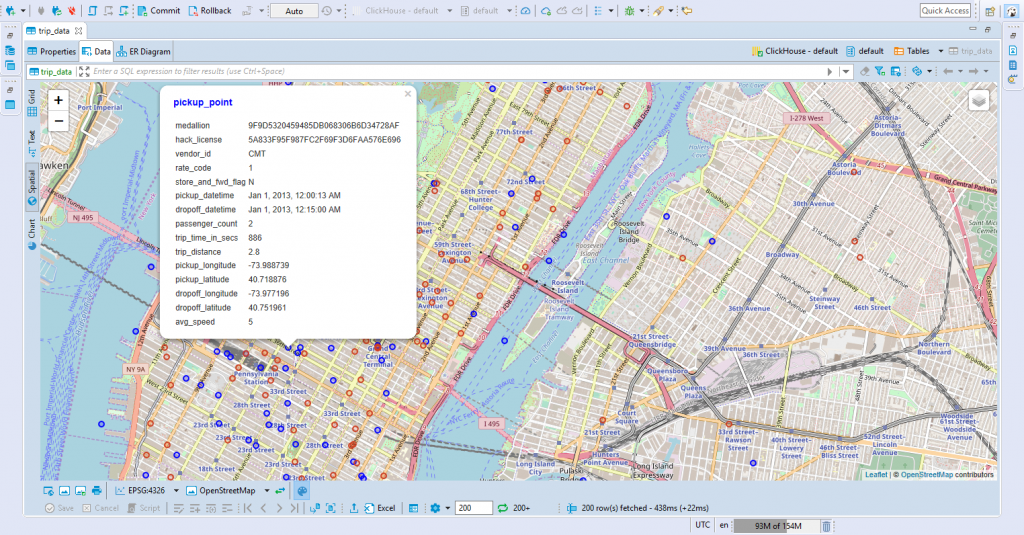Click the Quick Access field
This screenshot has width=1024, height=535.
click(x=945, y=10)
